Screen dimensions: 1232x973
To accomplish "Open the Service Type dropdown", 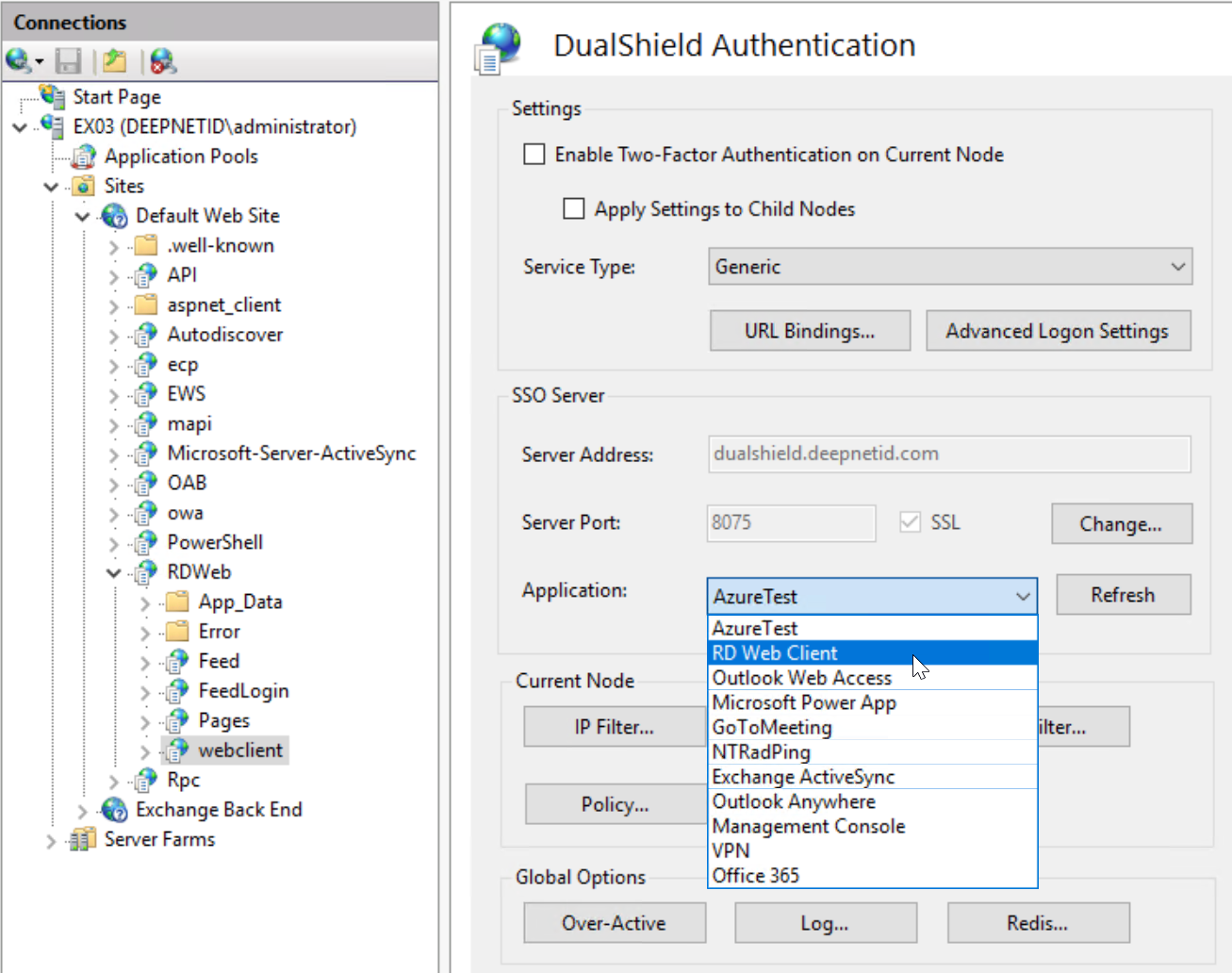I will pos(949,267).
